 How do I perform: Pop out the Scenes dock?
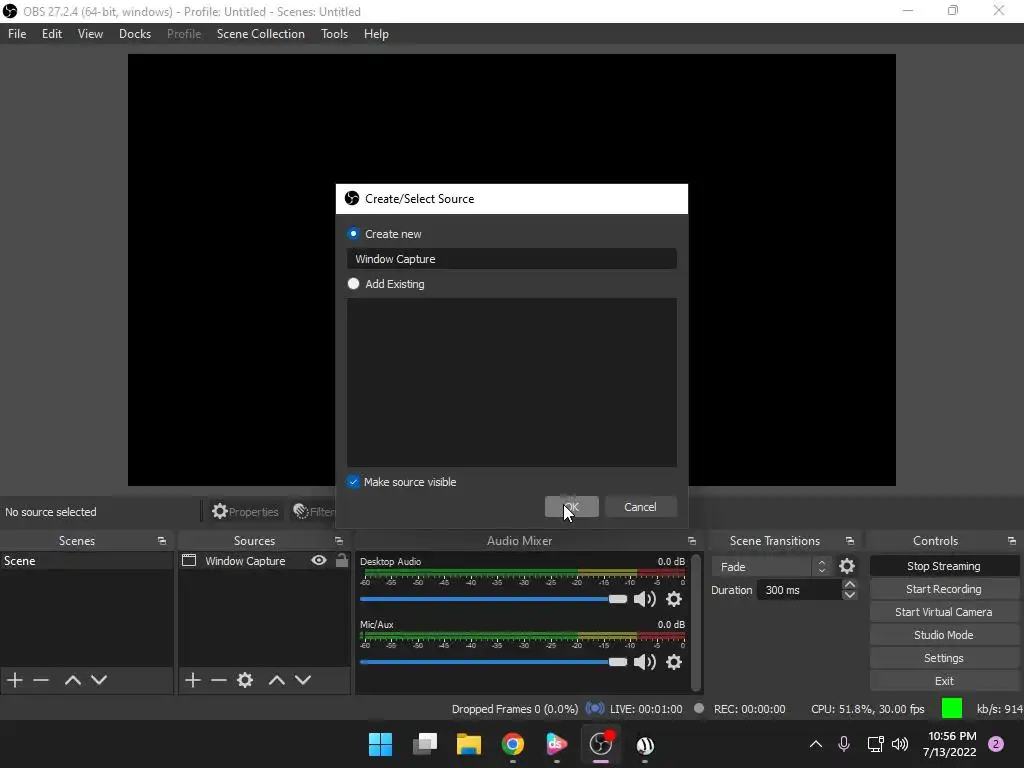162,541
